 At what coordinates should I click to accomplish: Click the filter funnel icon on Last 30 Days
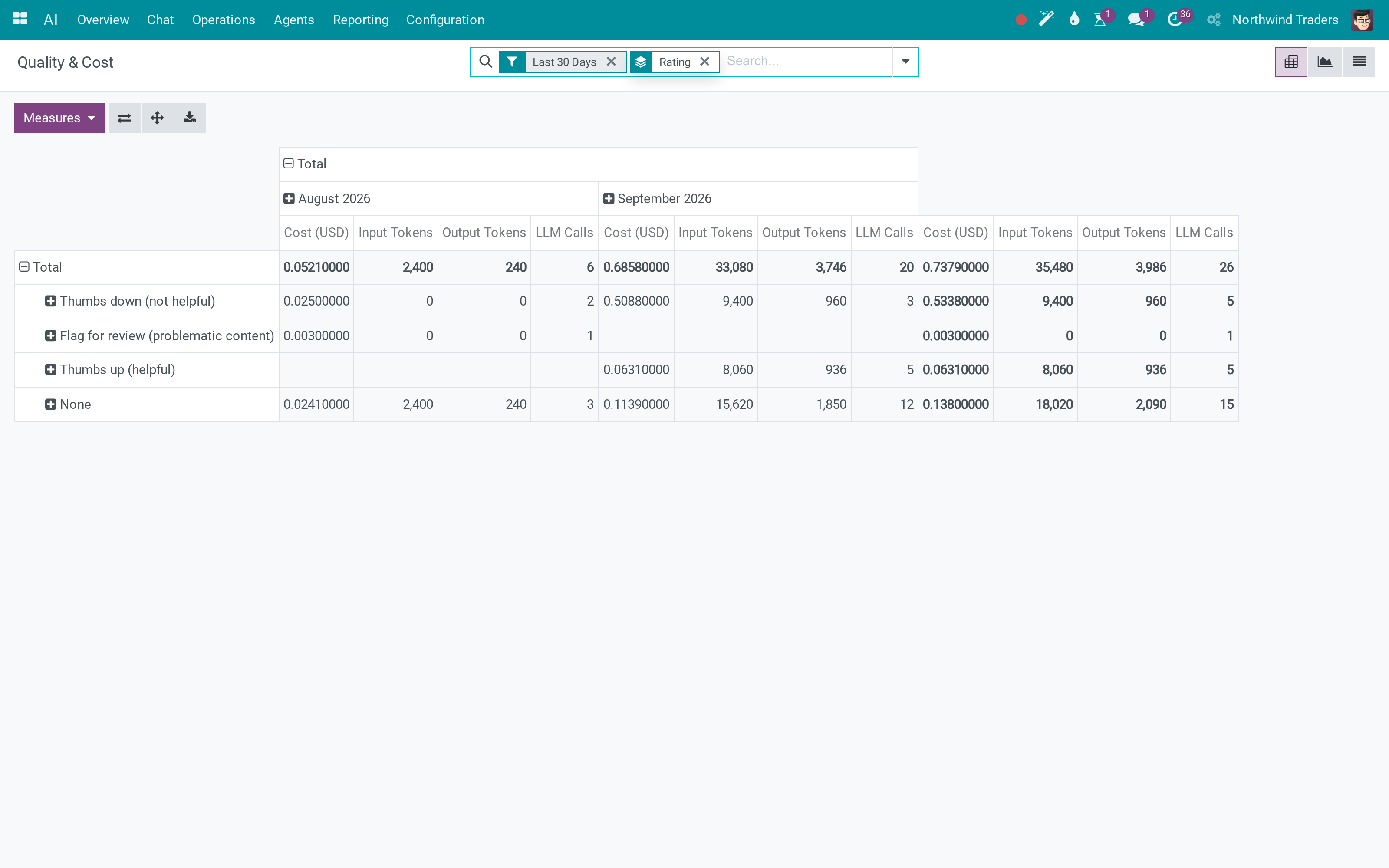point(512,62)
